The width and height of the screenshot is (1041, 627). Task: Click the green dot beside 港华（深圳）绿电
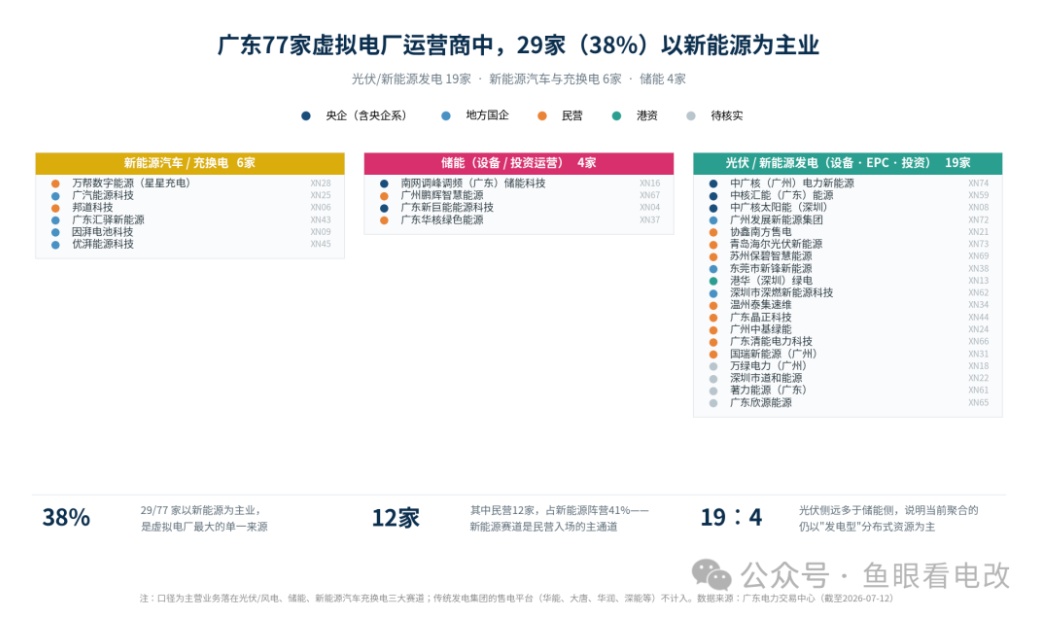pos(713,281)
